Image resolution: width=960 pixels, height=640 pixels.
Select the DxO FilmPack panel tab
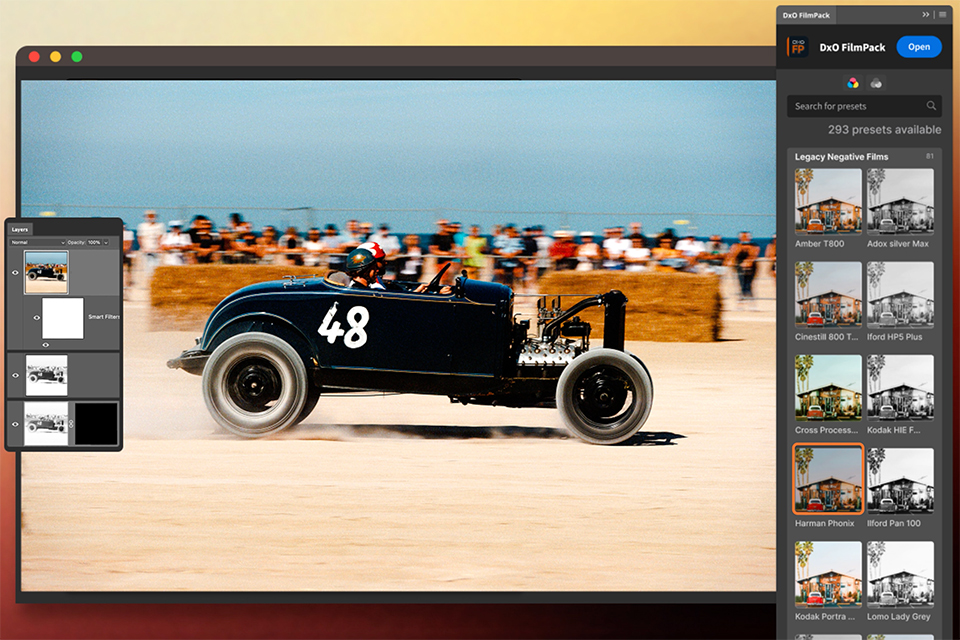click(x=807, y=15)
